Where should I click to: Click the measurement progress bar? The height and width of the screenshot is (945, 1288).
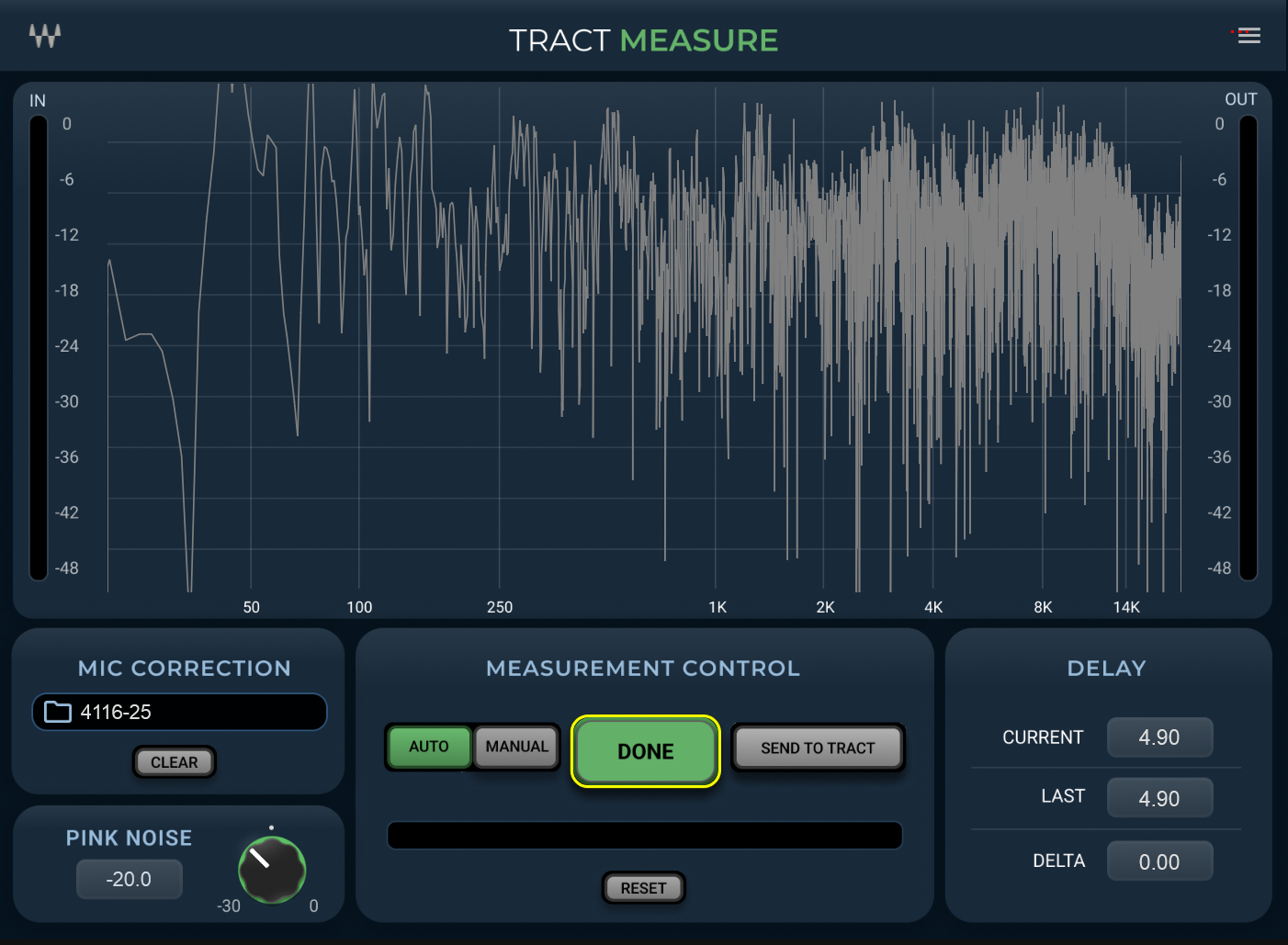click(644, 836)
